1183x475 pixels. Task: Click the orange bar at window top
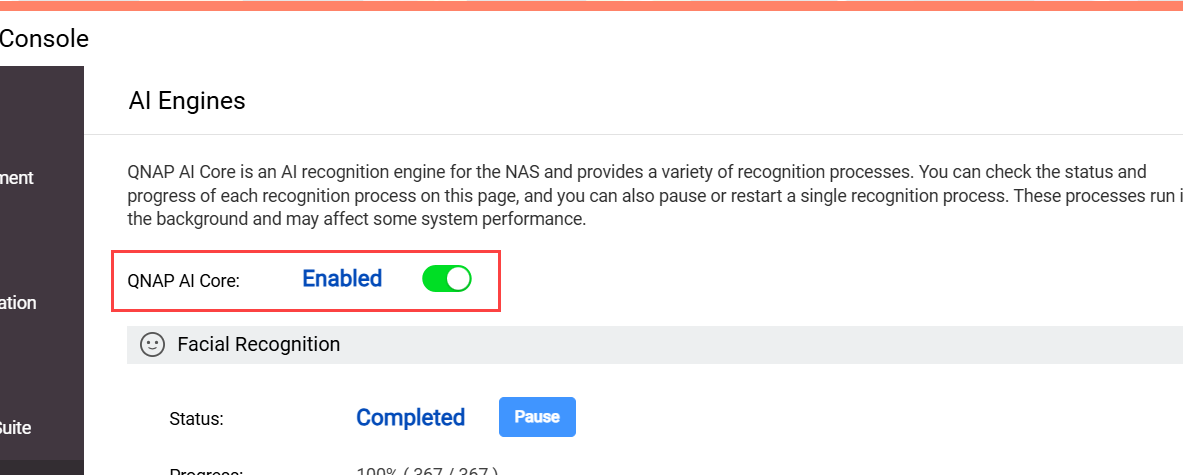point(590,5)
